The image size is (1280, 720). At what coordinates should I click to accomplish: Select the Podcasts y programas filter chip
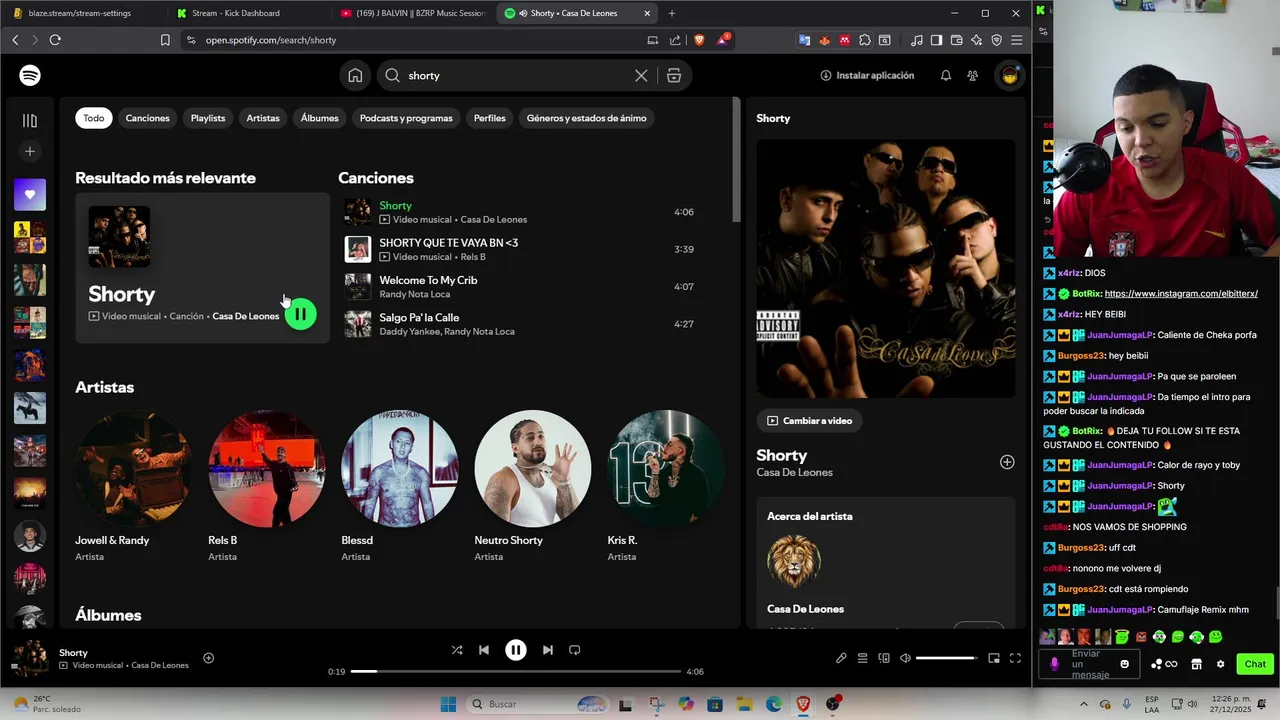coord(406,118)
